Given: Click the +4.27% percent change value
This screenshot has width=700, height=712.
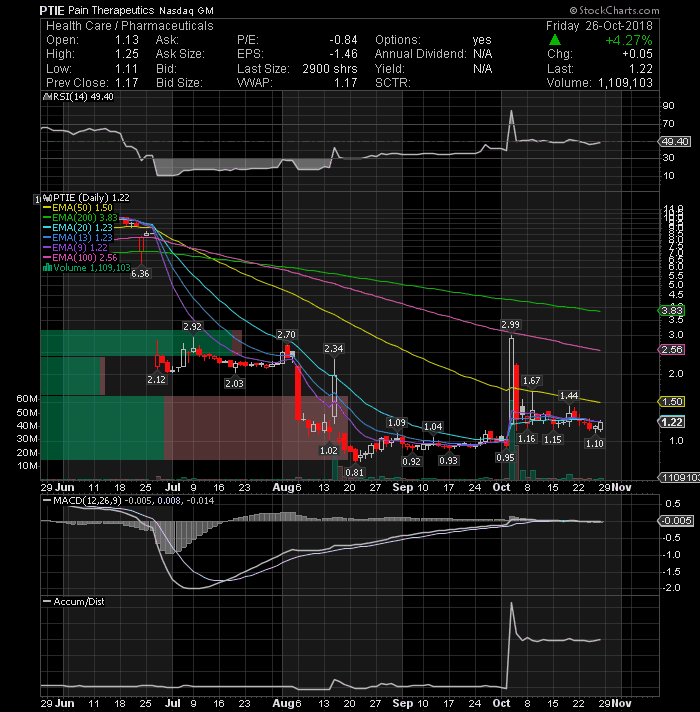Looking at the screenshot, I should click(x=629, y=40).
